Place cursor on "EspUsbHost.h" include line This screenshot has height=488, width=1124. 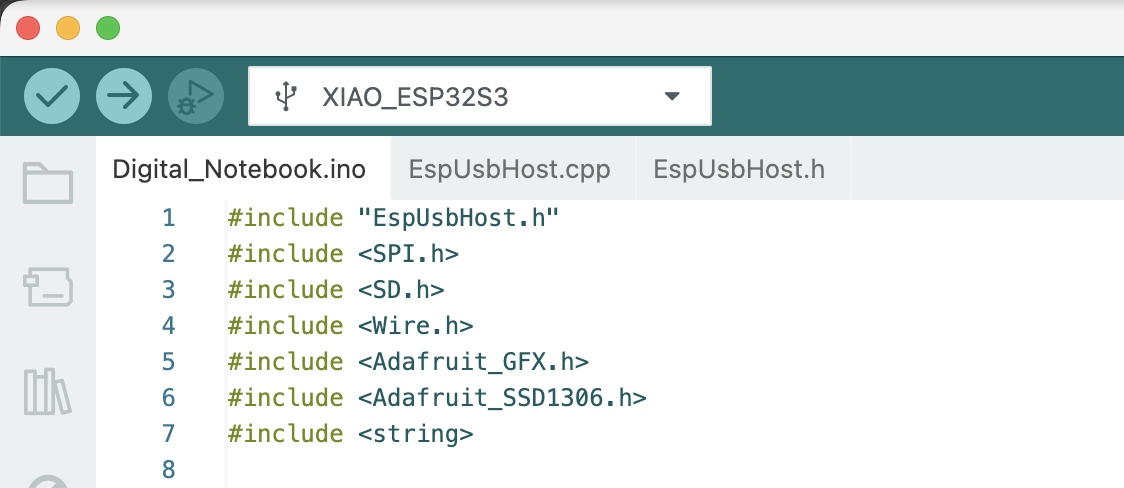tap(392, 218)
